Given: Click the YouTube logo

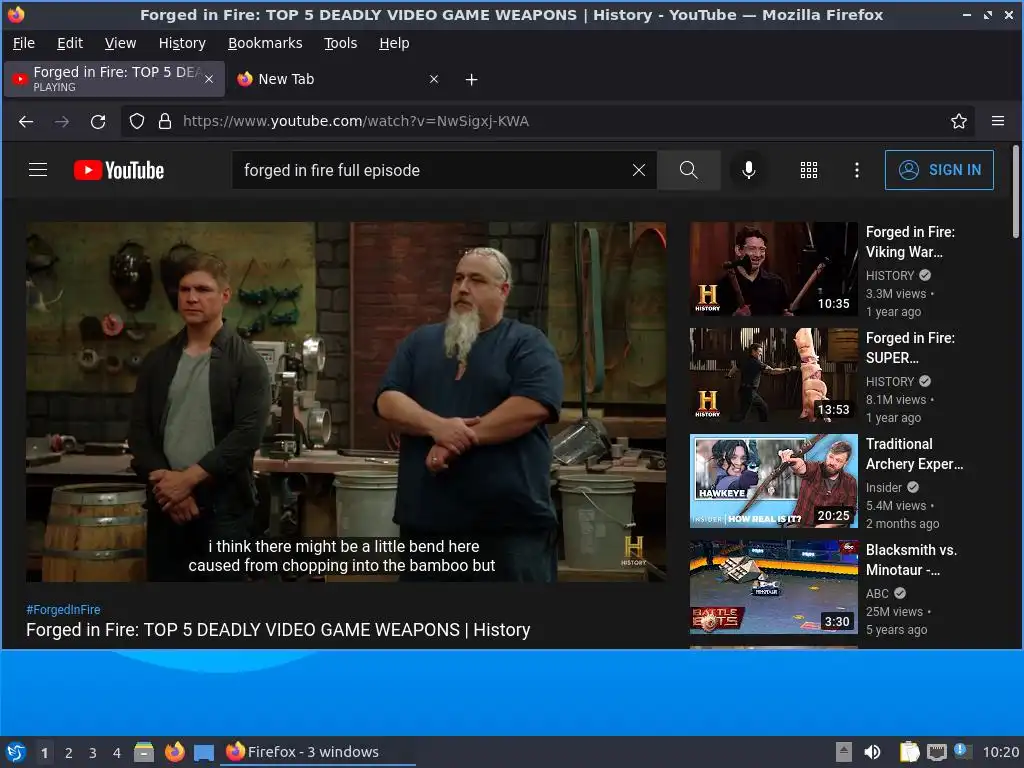Looking at the screenshot, I should [x=119, y=170].
